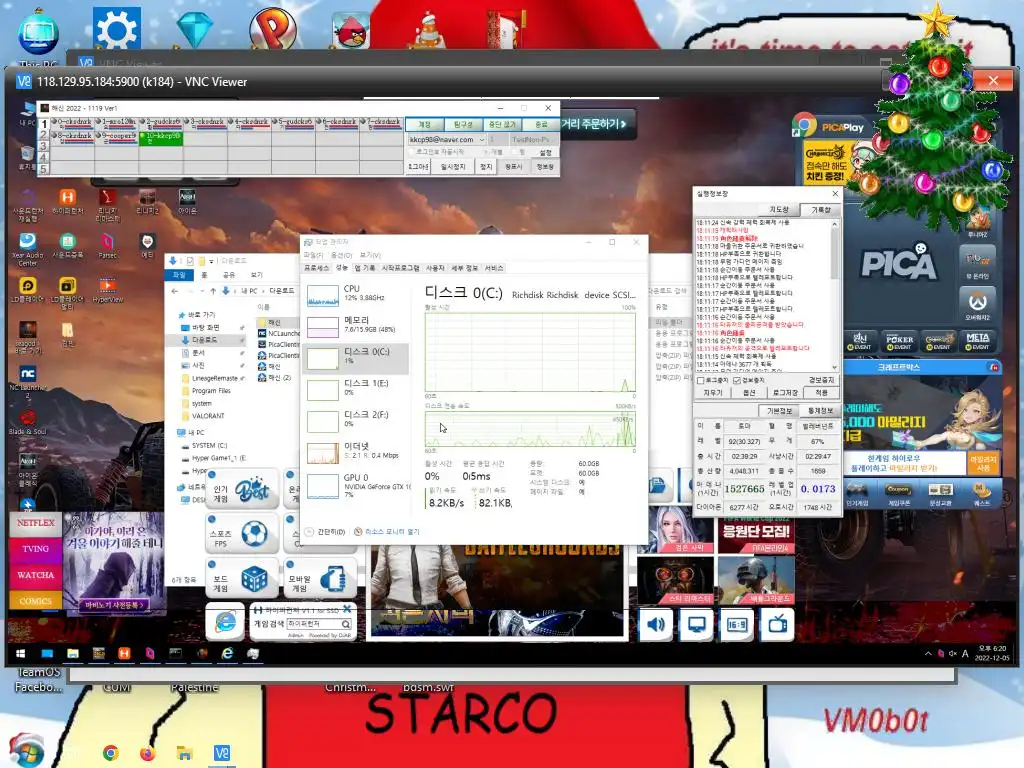This screenshot has width=1024, height=768.
Task: Open the NC Launcher 2 desktop shortcut
Action: 27,380
